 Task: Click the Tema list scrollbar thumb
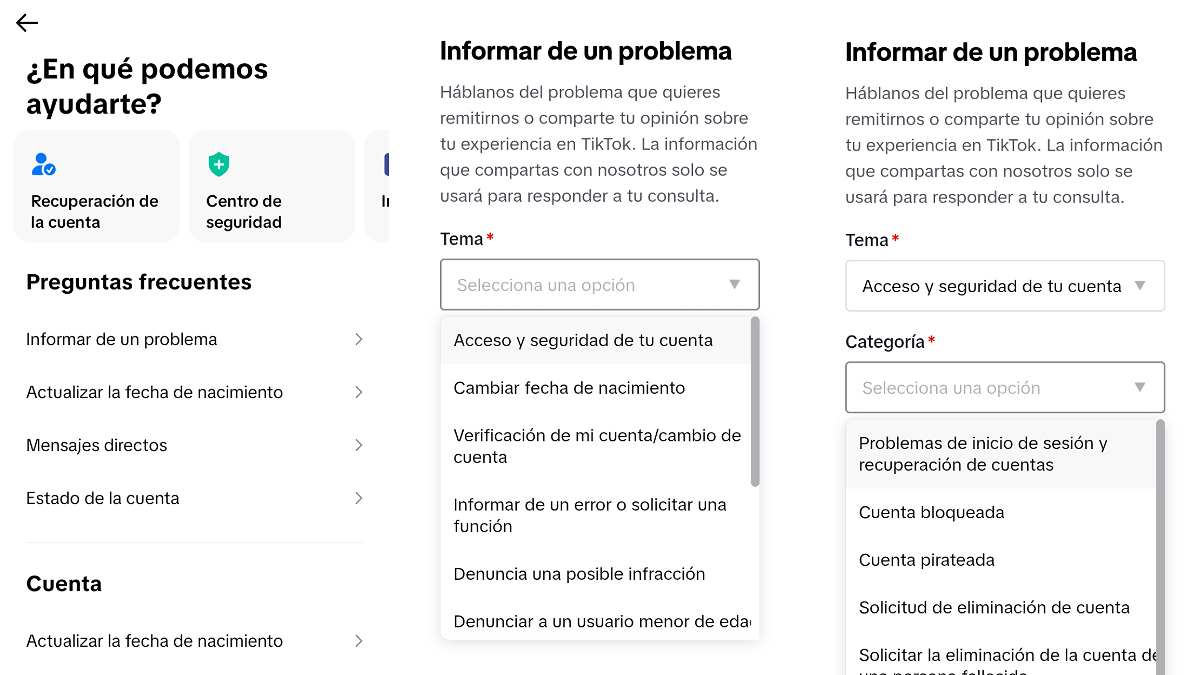755,402
